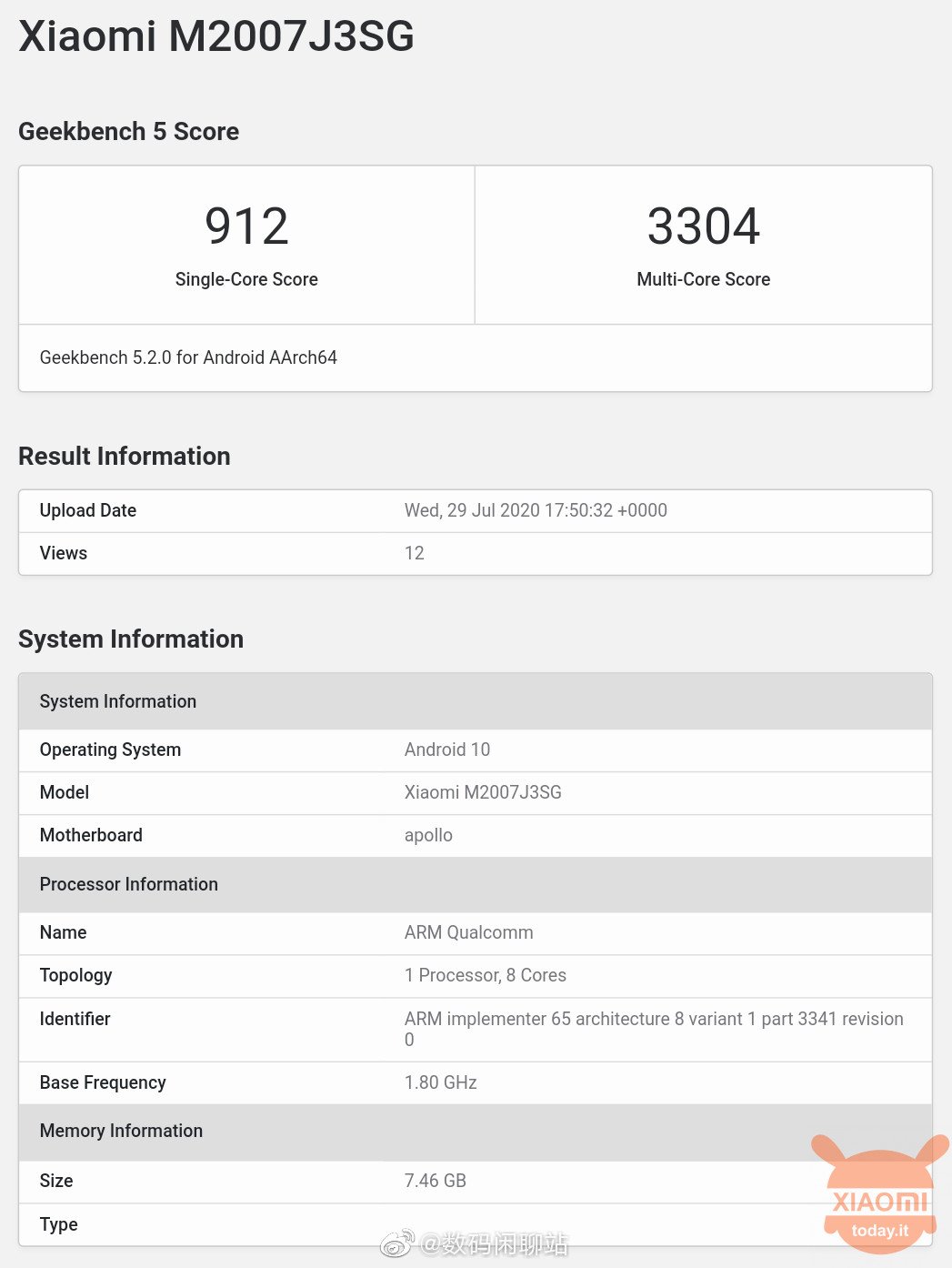
Task: Select Geekbench 5.2.0 for Android AArch64 text
Action: coord(188,357)
